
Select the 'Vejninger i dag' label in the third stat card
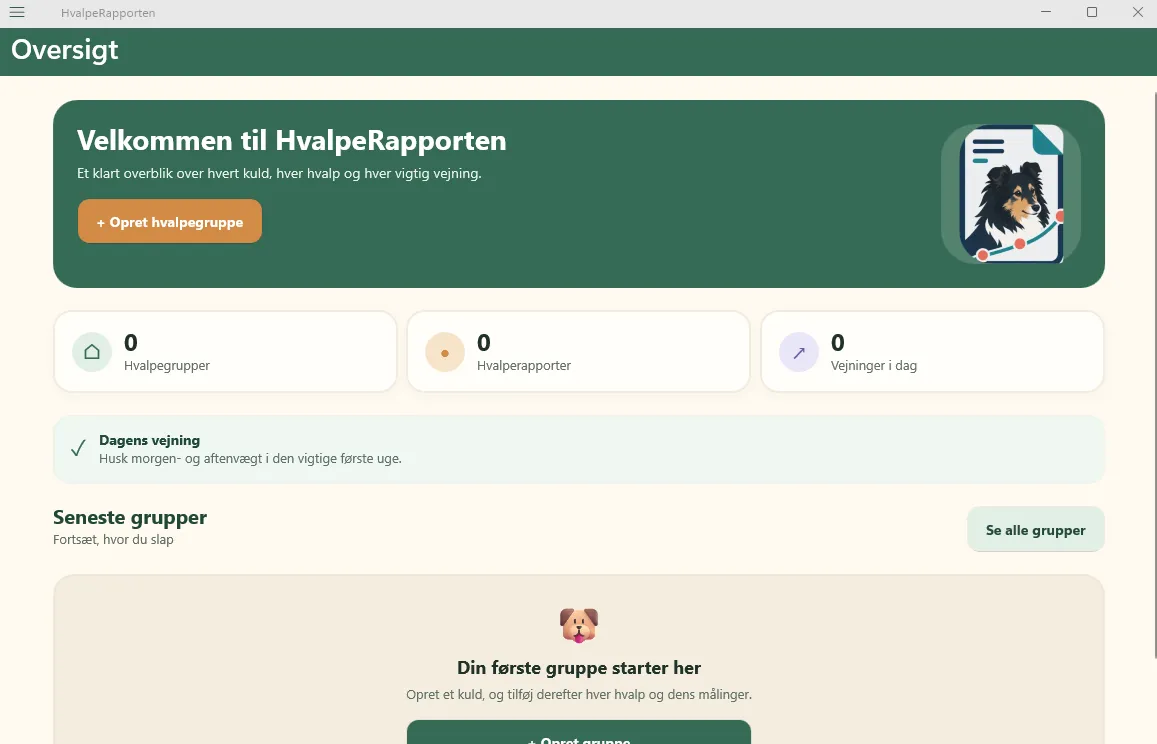click(x=874, y=365)
